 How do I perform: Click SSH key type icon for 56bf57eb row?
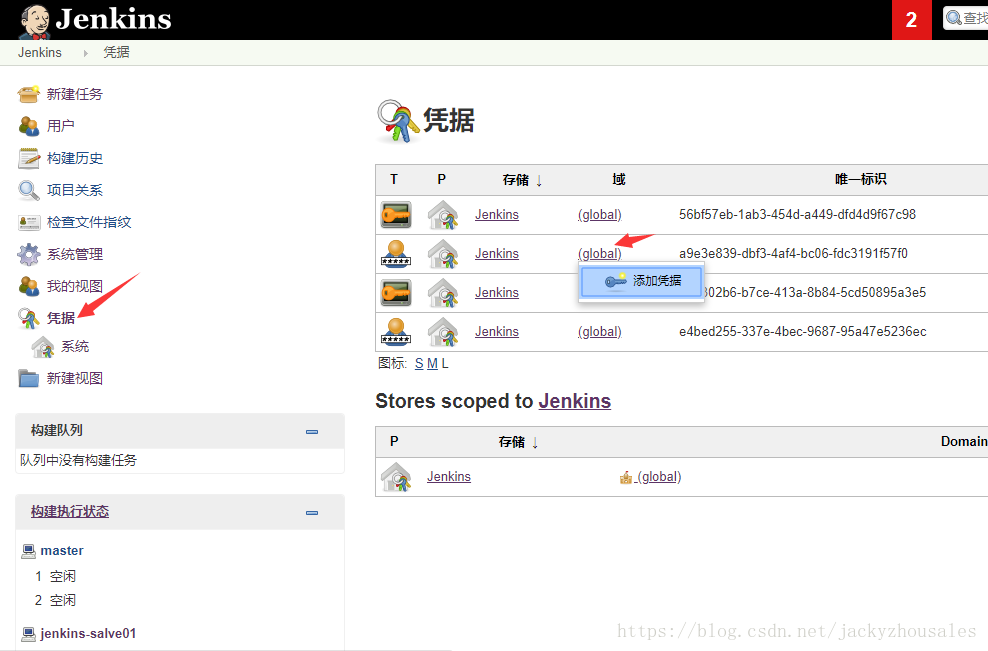pos(396,215)
